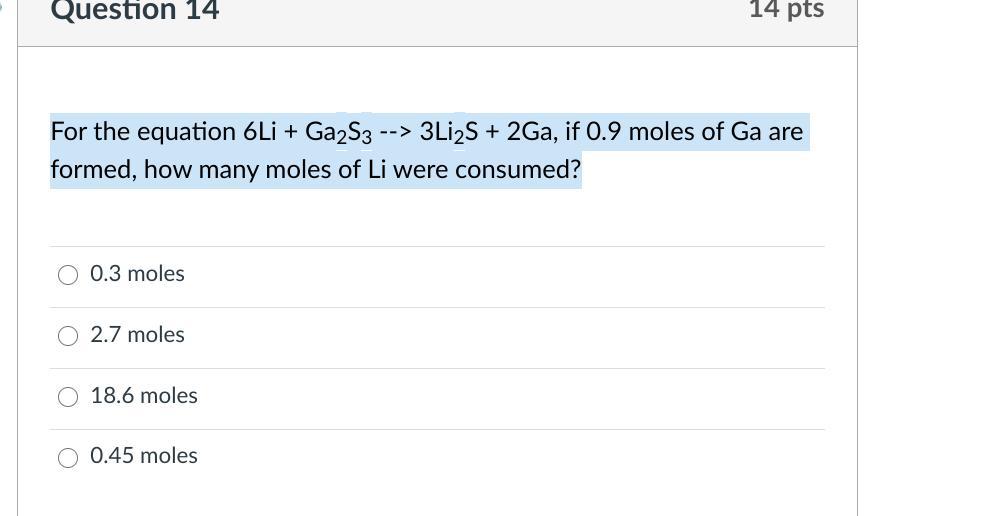
Task: Click the Question 14 heading
Action: point(135,11)
